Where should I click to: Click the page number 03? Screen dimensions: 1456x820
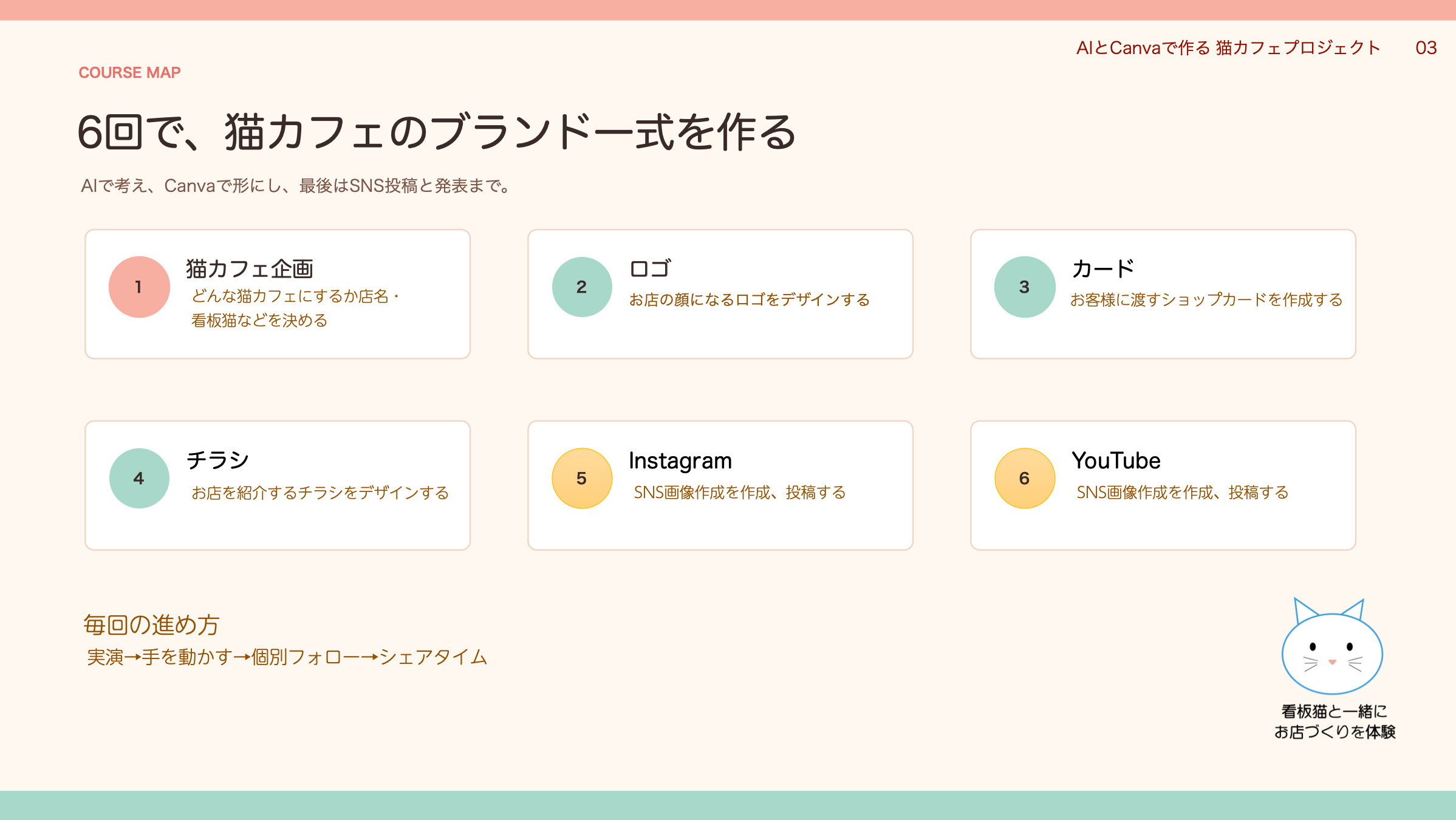(1426, 47)
